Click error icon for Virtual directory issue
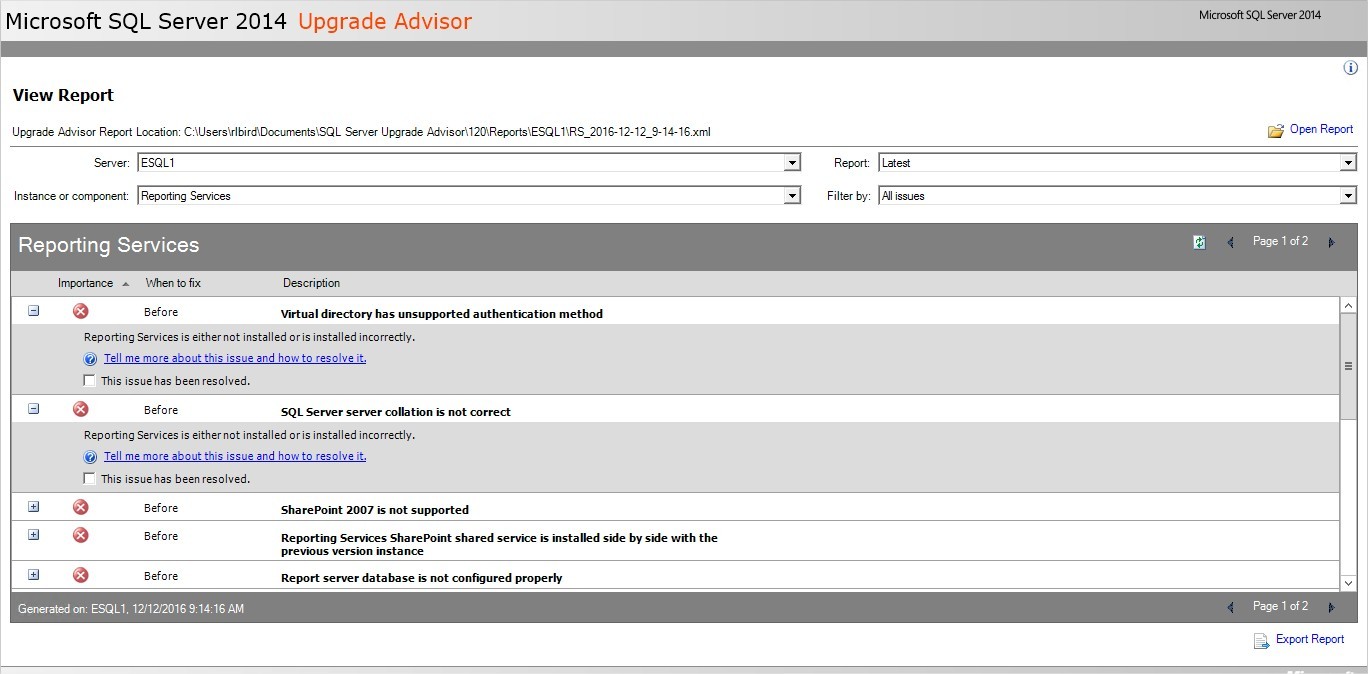The width and height of the screenshot is (1368, 674). (x=81, y=311)
